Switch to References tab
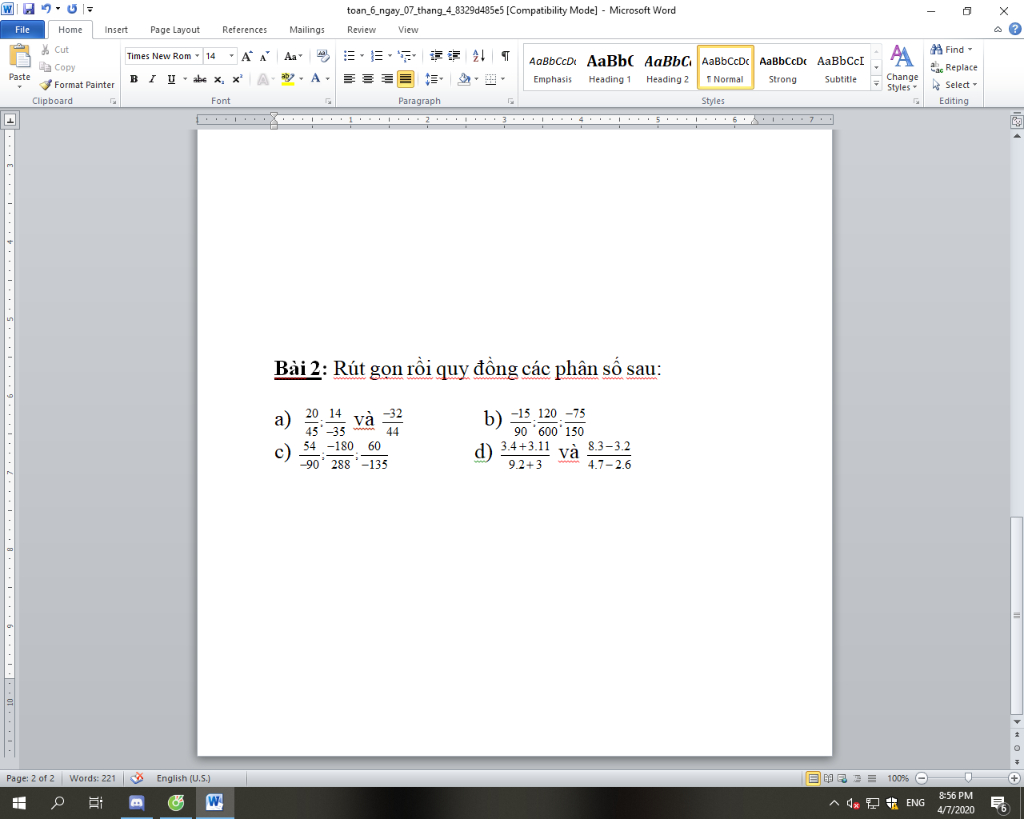Viewport: 1024px width, 819px height. click(x=244, y=29)
